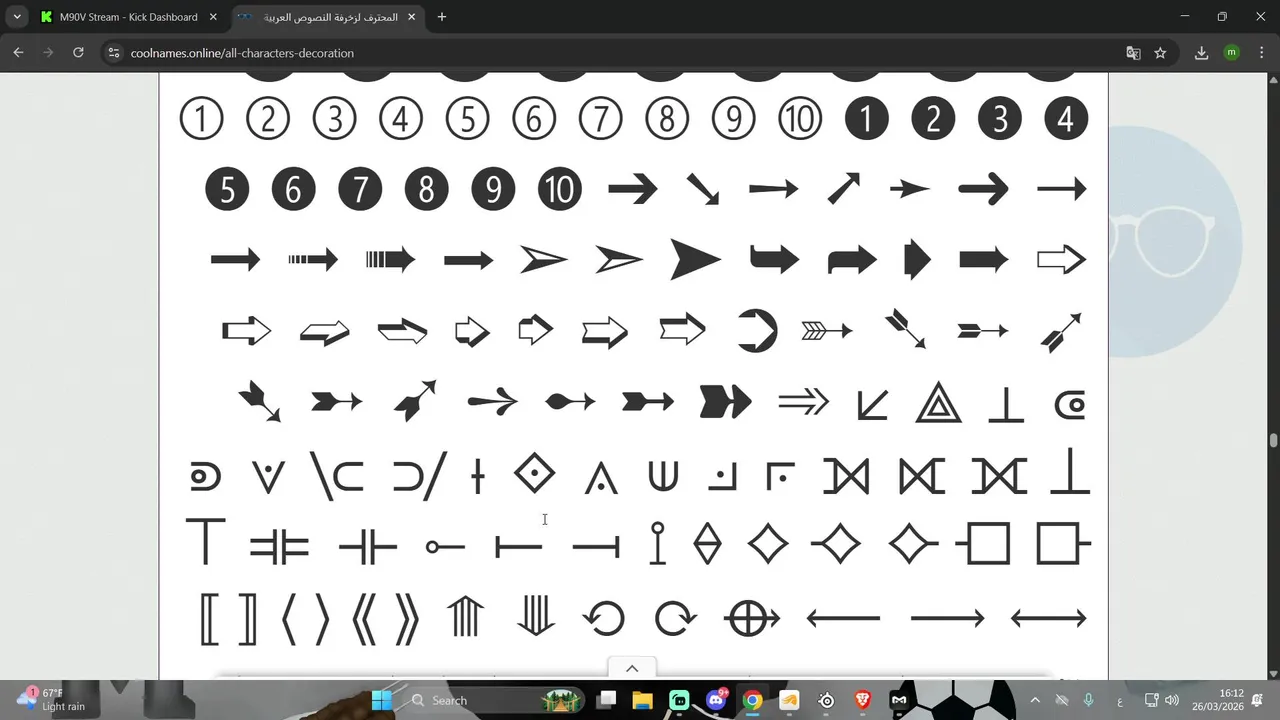Expand the bottom panel chevron on page
The image size is (1280, 720).
click(632, 669)
